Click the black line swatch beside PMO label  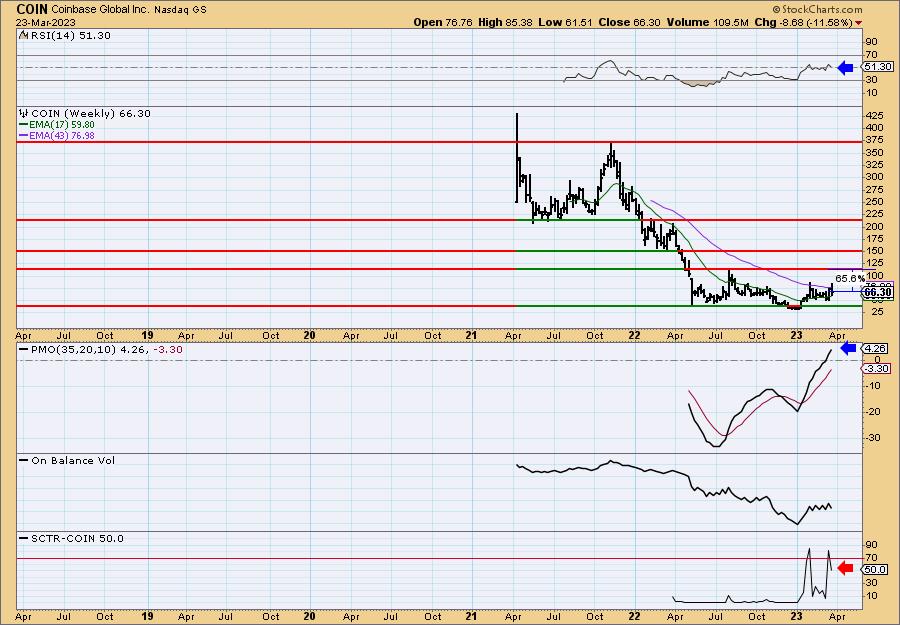coord(24,350)
